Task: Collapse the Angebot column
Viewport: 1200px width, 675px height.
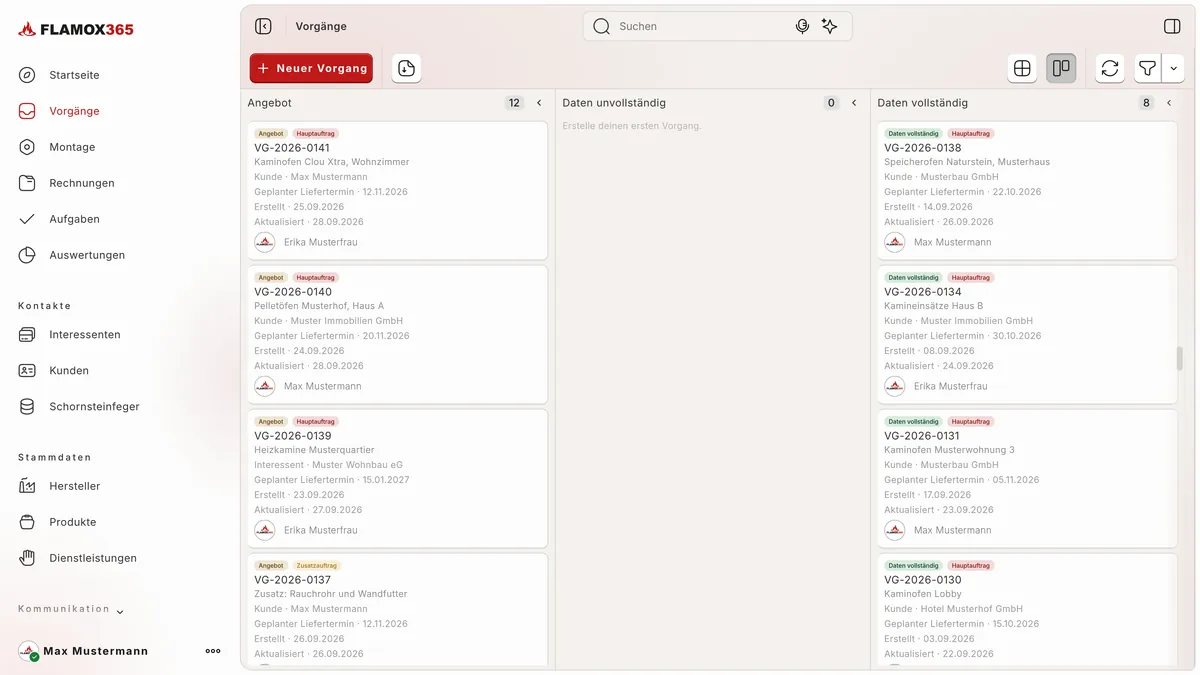Action: click(539, 103)
